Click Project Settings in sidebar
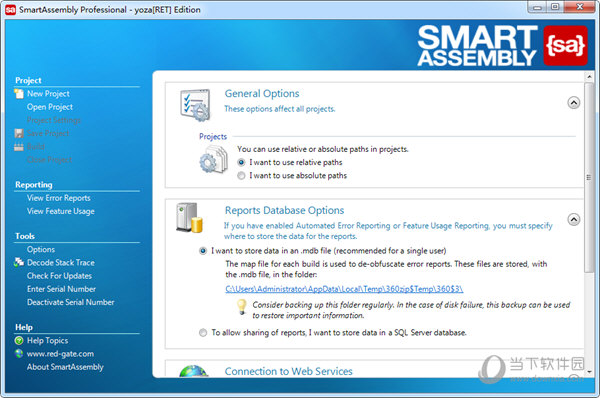600x398 pixels. [54, 120]
